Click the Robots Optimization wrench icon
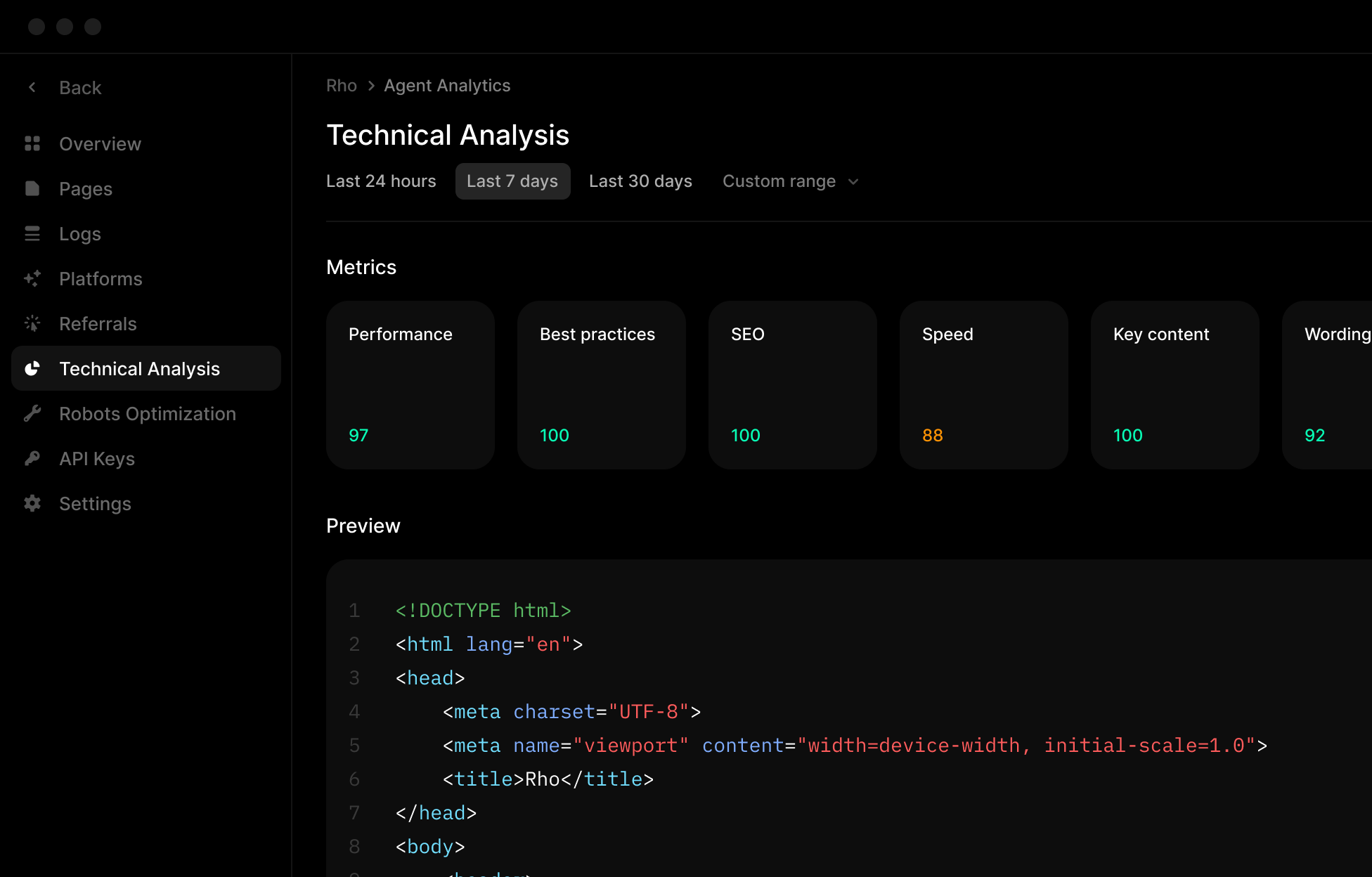 click(x=32, y=413)
